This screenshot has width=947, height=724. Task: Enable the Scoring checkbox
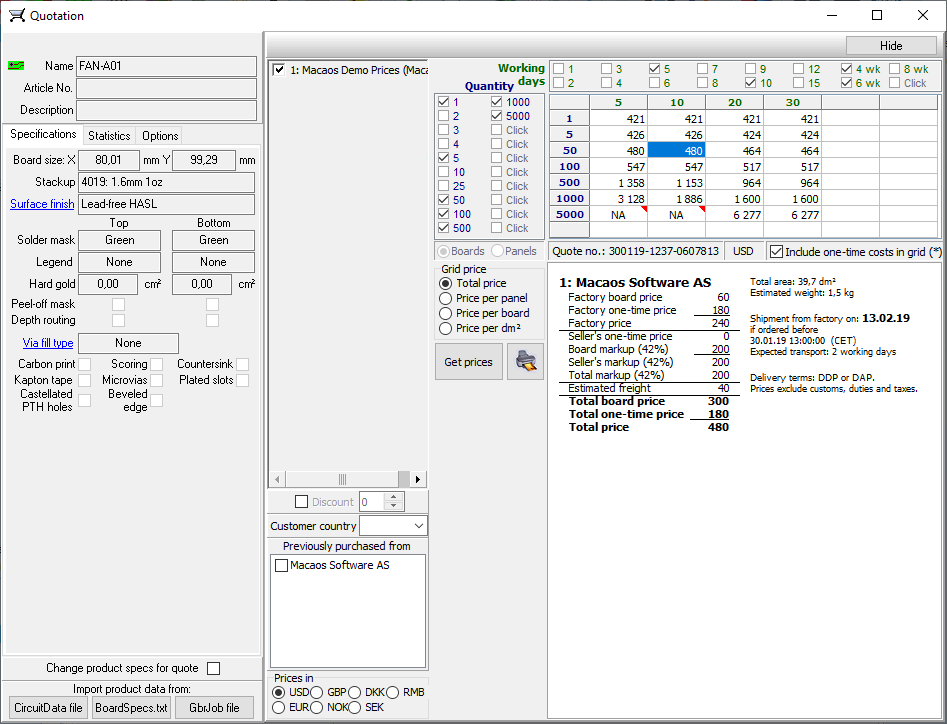156,364
